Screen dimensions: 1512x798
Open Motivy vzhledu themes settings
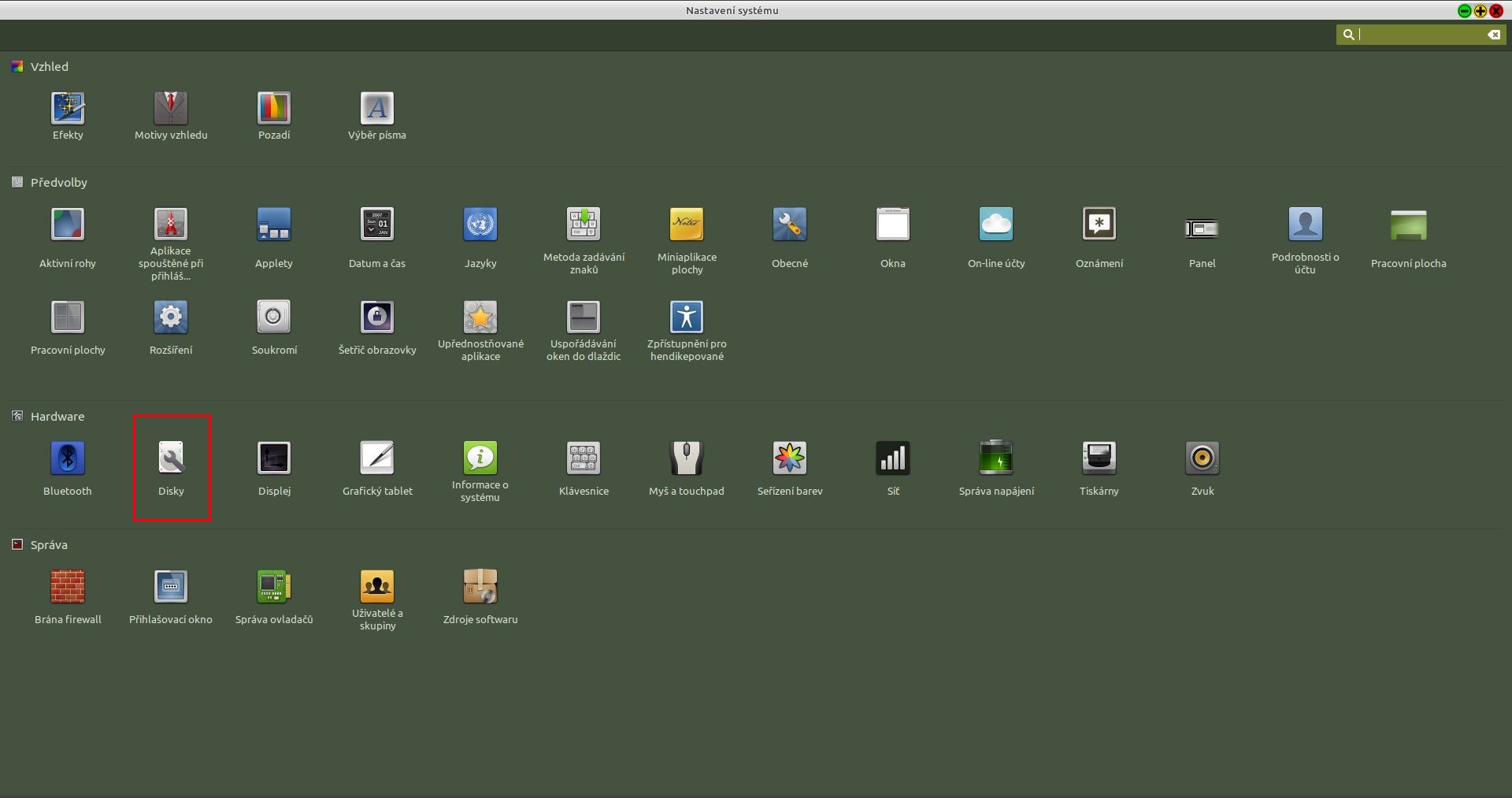[x=171, y=109]
